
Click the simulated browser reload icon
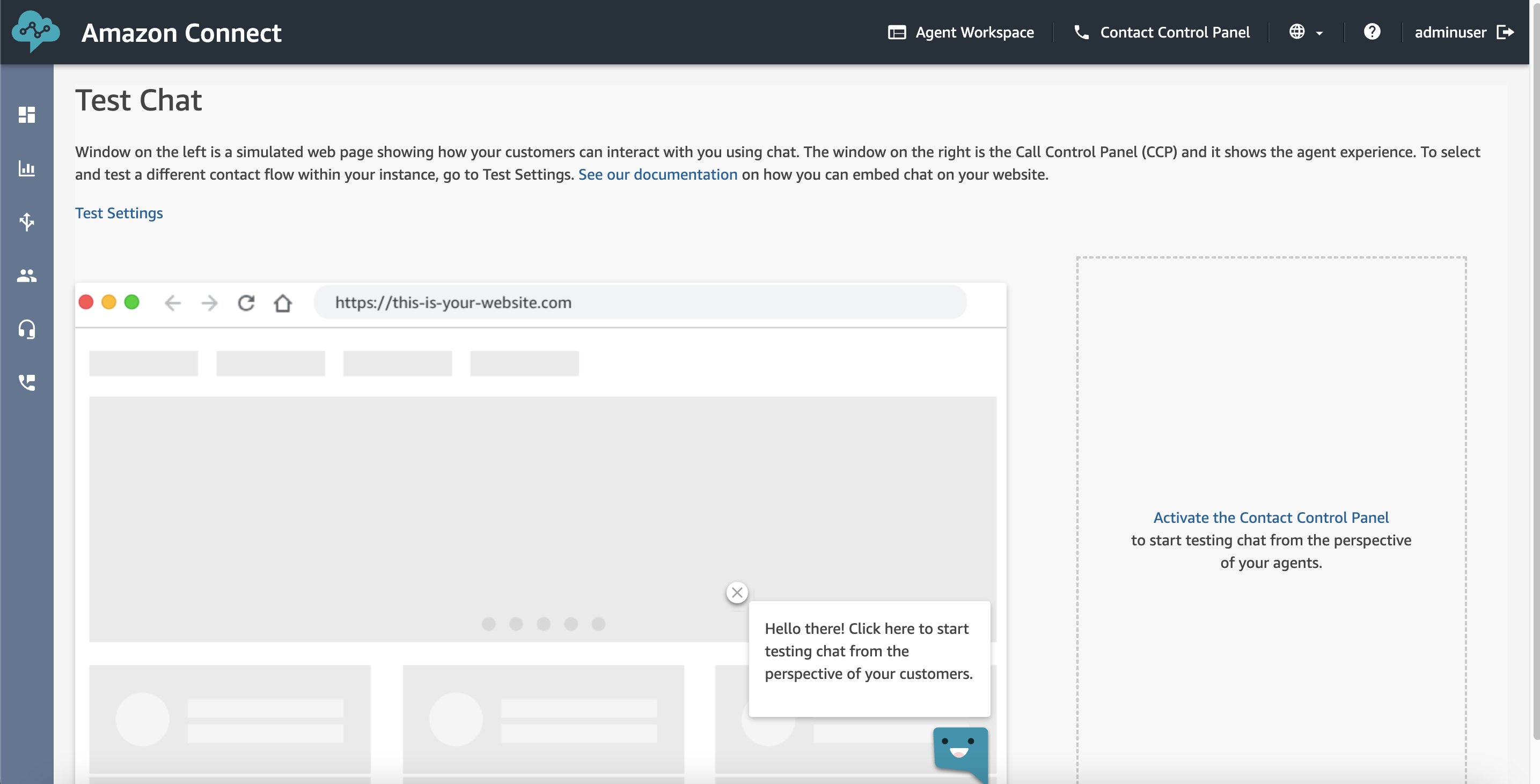click(246, 303)
